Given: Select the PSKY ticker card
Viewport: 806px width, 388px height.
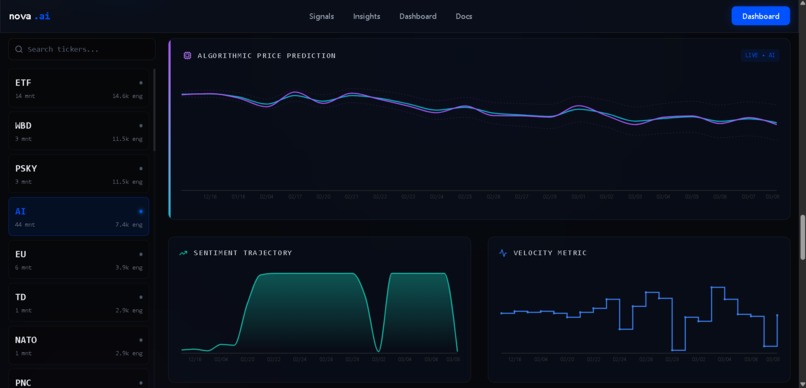Looking at the screenshot, I should pos(79,174).
